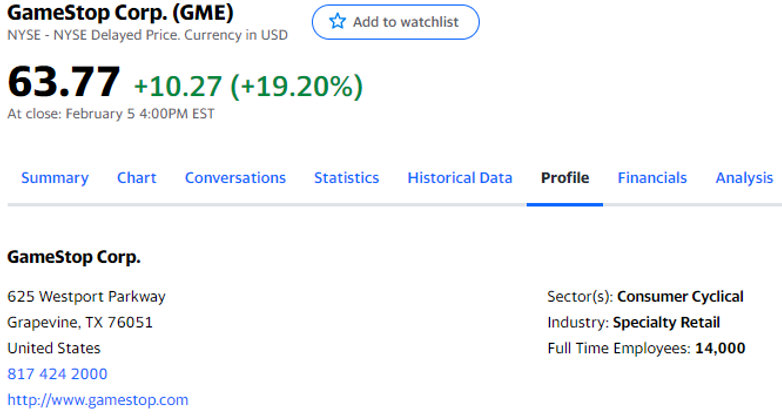Open the Historical Data tab
Image resolution: width=782 pixels, height=416 pixels.
pos(460,178)
